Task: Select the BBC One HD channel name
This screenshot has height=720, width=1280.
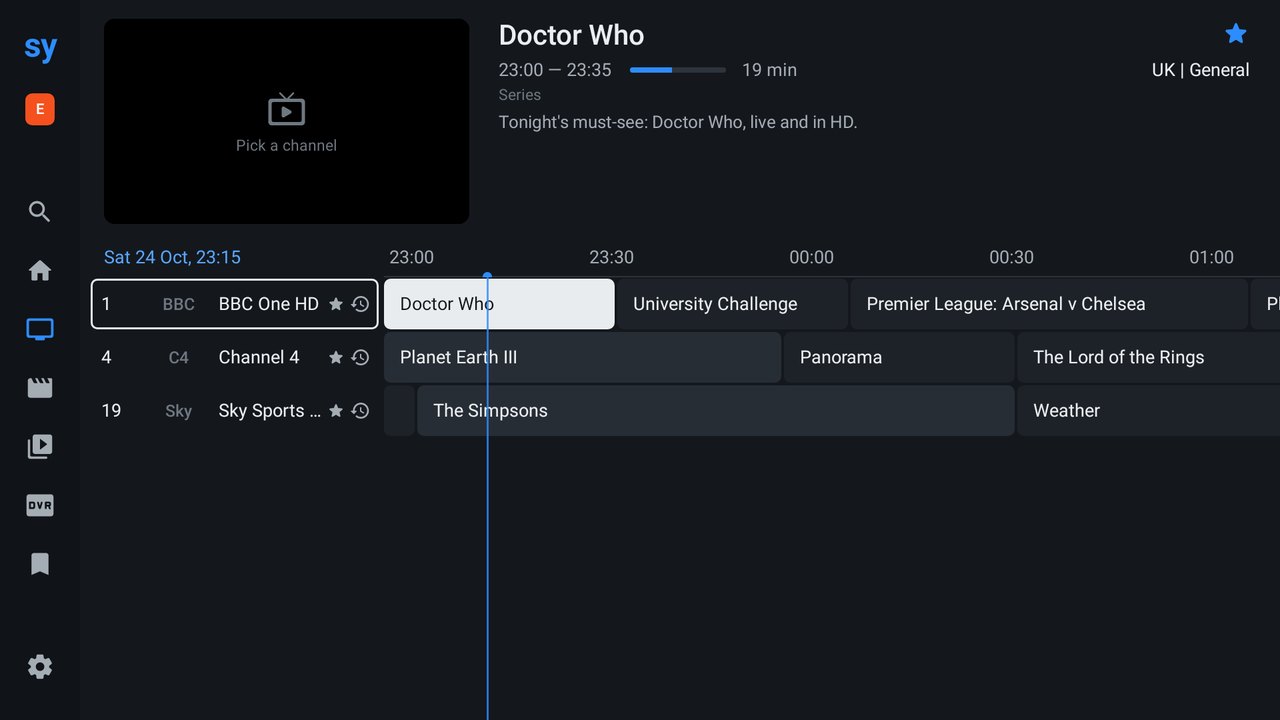Action: tap(268, 304)
